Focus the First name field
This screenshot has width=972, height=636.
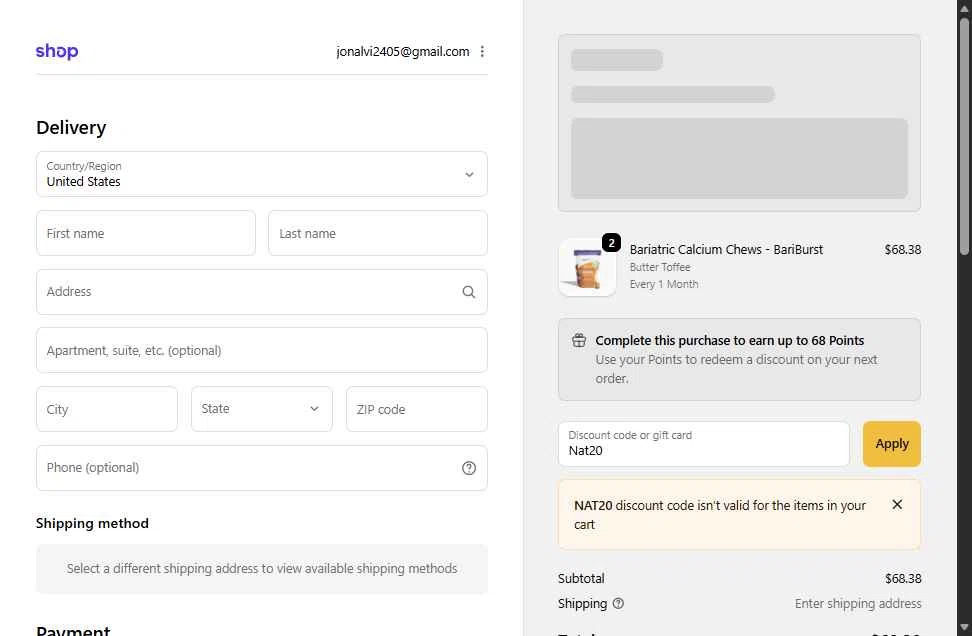[146, 233]
